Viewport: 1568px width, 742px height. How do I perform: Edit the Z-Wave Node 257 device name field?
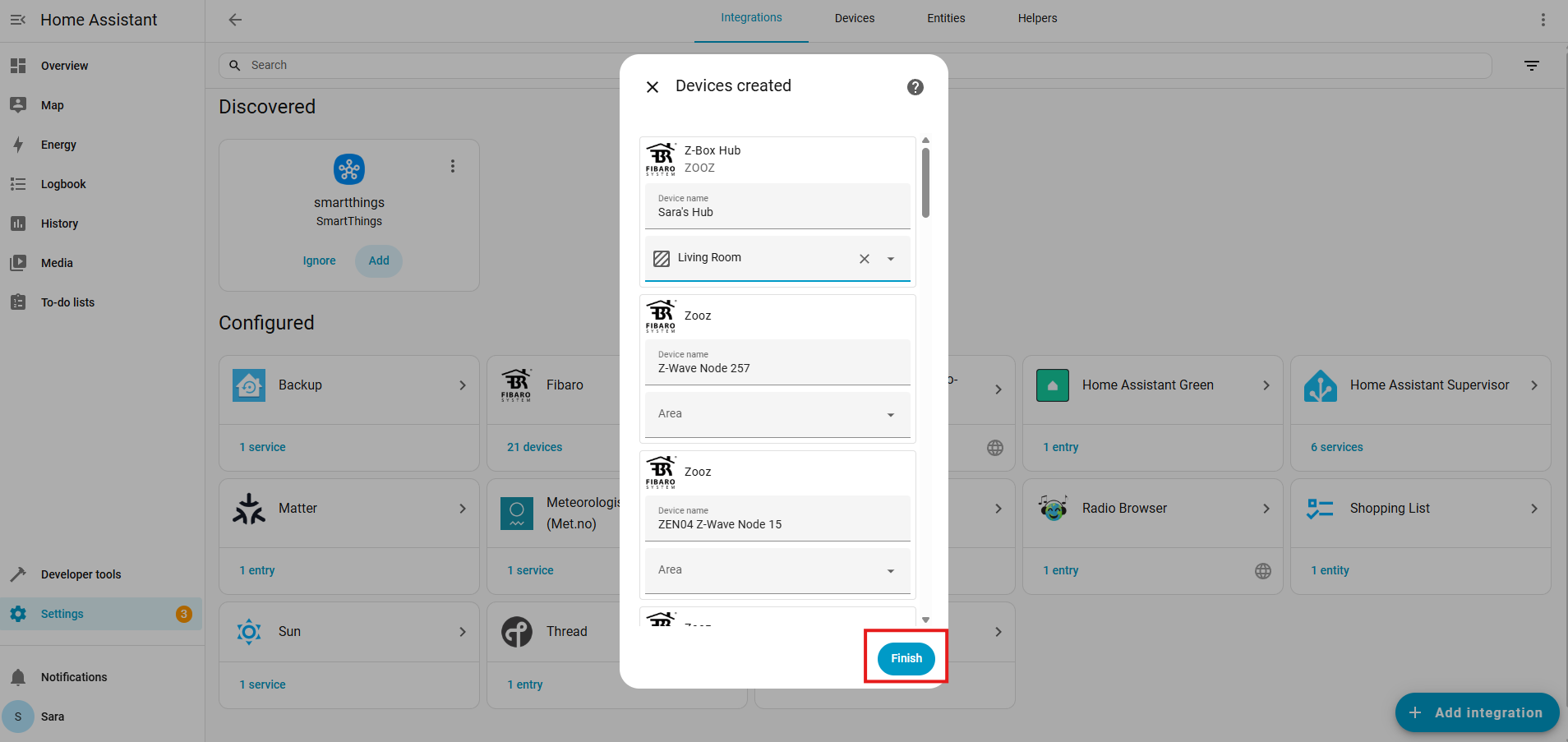[x=777, y=362]
